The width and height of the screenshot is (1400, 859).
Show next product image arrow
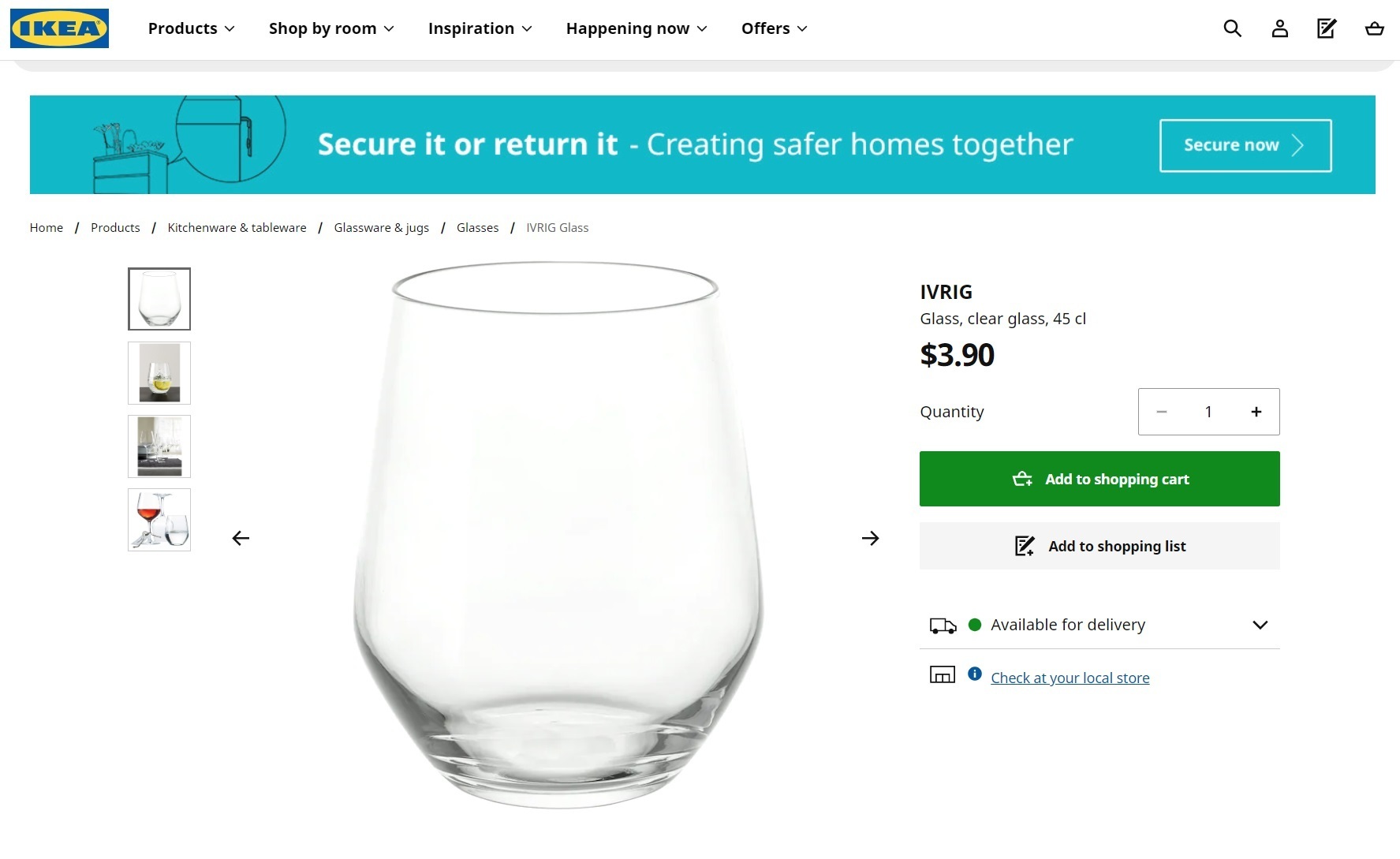tap(870, 538)
